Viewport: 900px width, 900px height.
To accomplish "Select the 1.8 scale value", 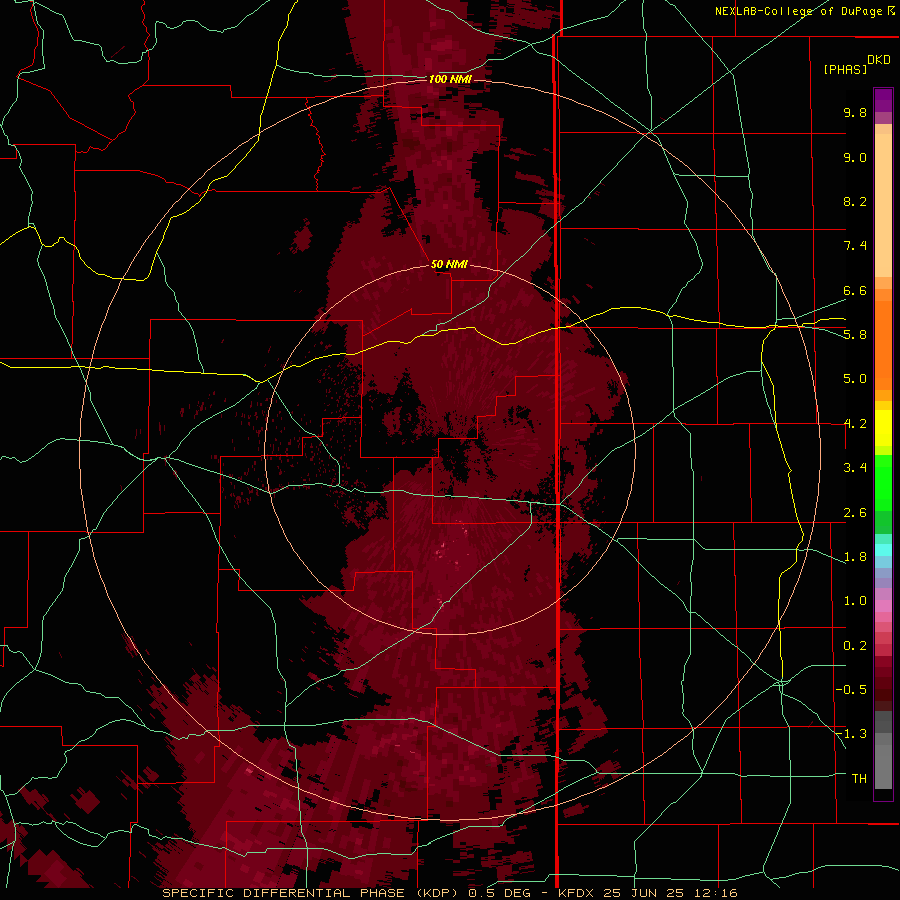I will 855,557.
